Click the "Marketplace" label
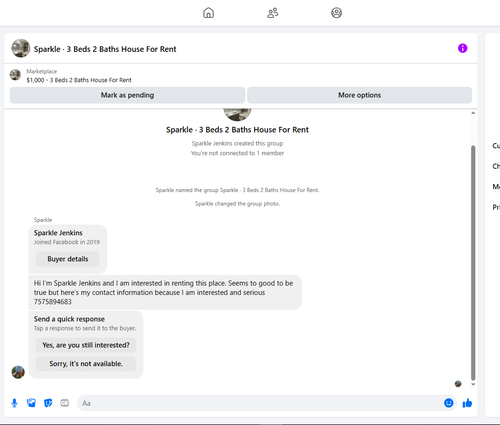The image size is (500, 425). coord(42,71)
